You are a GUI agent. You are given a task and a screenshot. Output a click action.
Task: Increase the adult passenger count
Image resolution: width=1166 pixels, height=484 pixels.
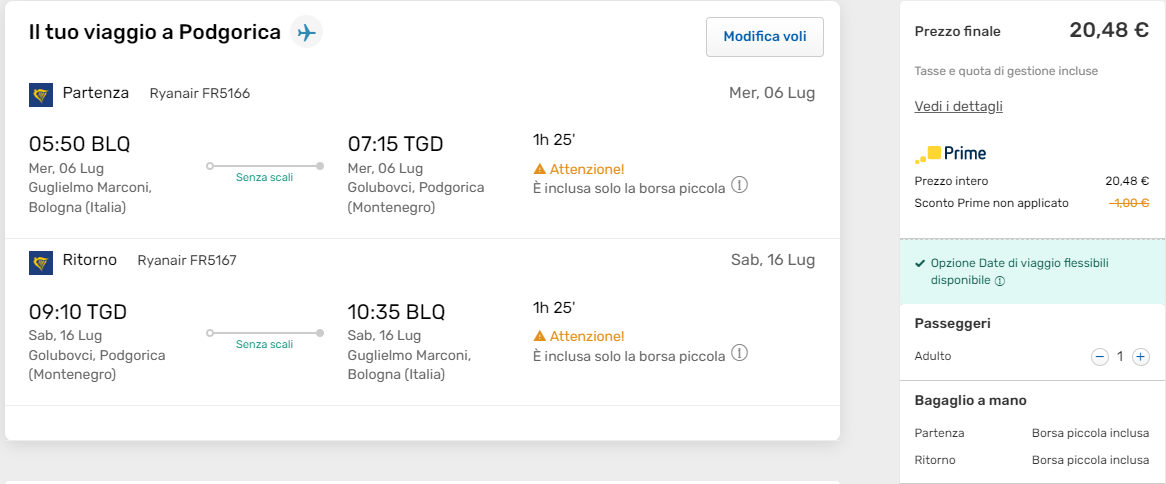(x=1141, y=357)
